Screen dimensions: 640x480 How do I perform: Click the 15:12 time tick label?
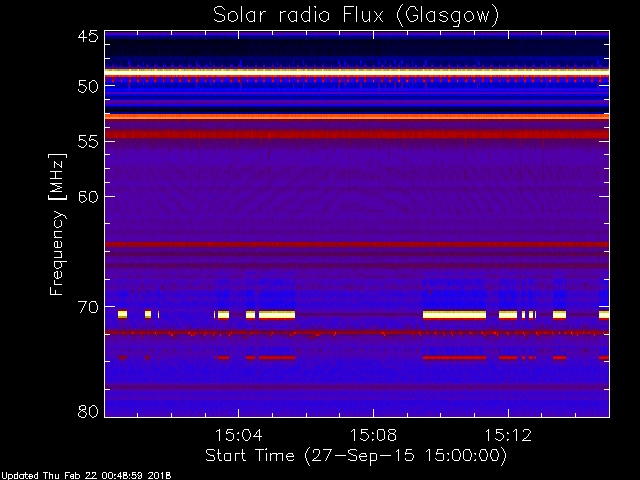(508, 435)
